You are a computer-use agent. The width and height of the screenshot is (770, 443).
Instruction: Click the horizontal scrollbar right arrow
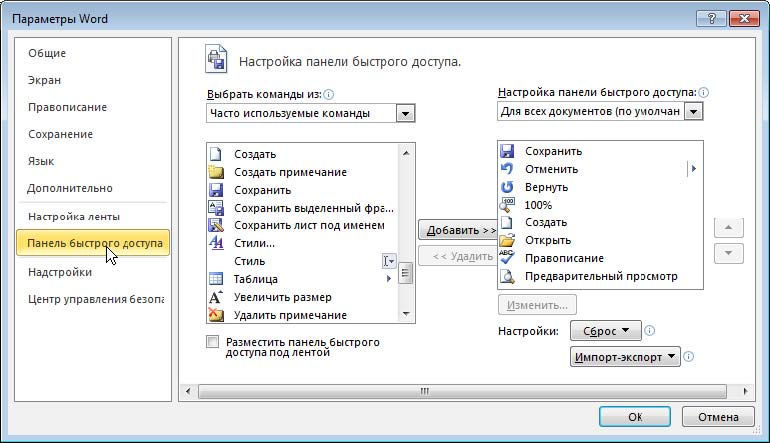tap(745, 391)
